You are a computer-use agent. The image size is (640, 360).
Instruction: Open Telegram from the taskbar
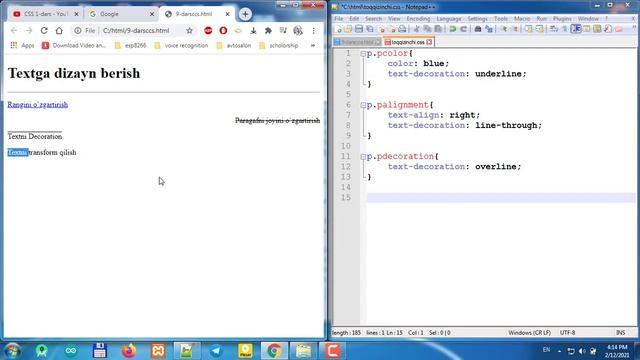click(x=216, y=351)
